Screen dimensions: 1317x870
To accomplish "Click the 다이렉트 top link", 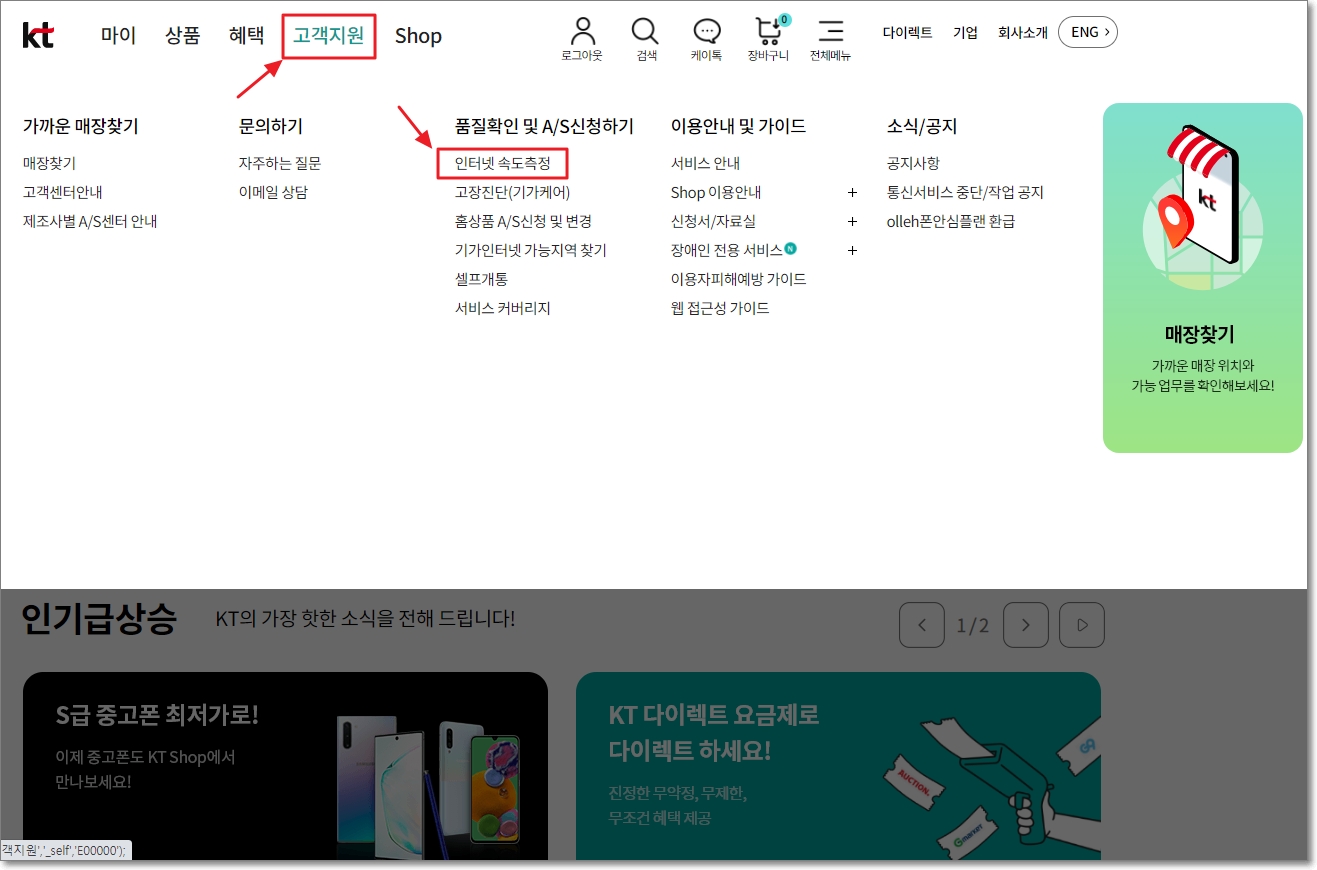I will (x=907, y=33).
